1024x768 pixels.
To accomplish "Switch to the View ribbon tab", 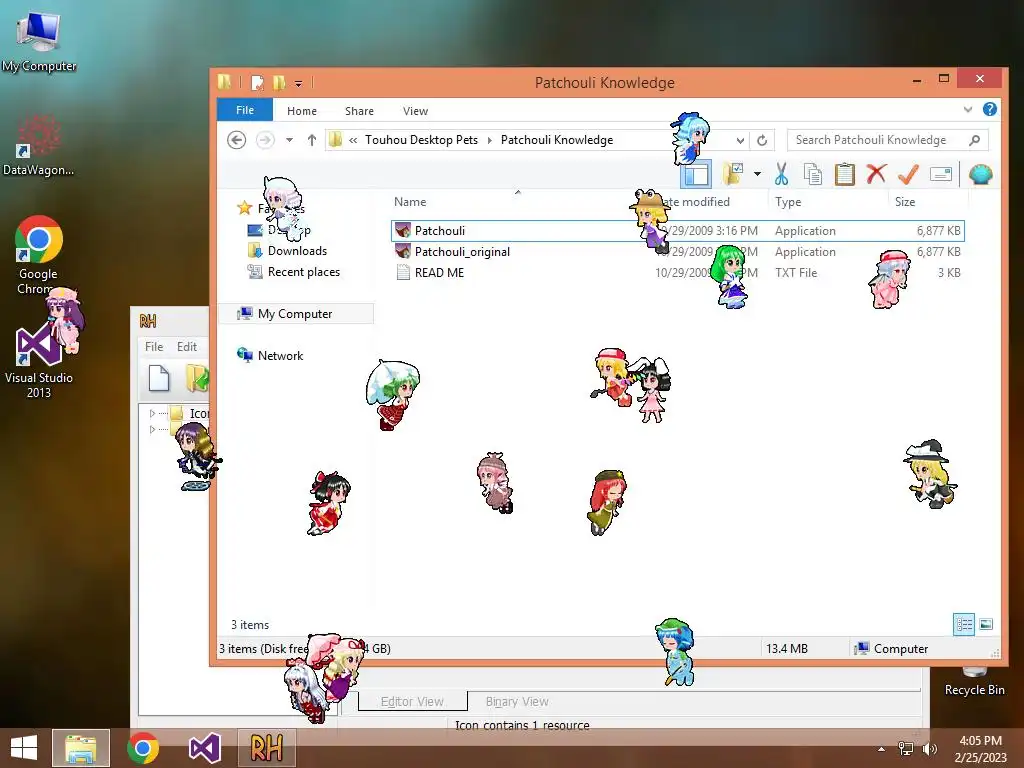I will [x=415, y=111].
